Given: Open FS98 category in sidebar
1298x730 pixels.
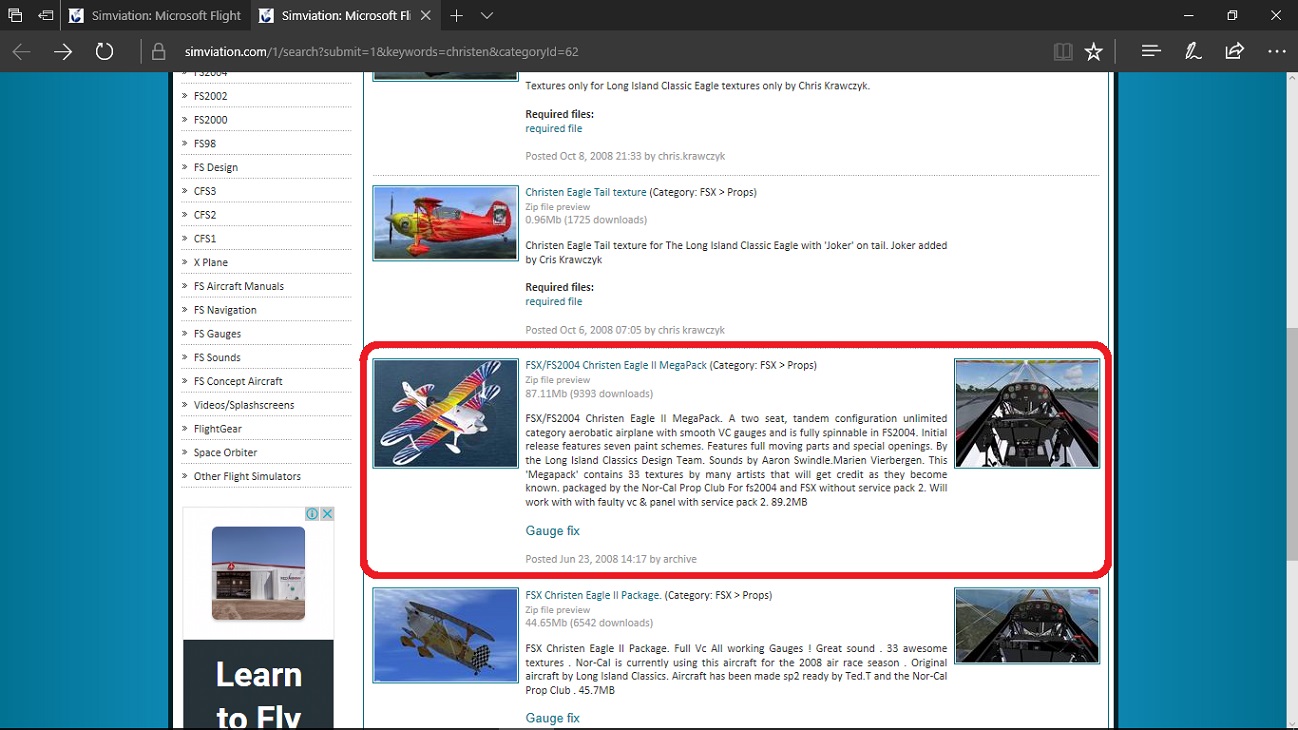Looking at the screenshot, I should pyautogui.click(x=205, y=144).
